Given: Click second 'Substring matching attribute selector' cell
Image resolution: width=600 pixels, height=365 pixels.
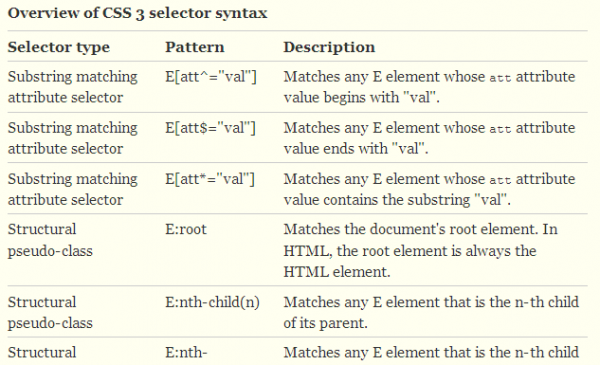Looking at the screenshot, I should point(73,138).
